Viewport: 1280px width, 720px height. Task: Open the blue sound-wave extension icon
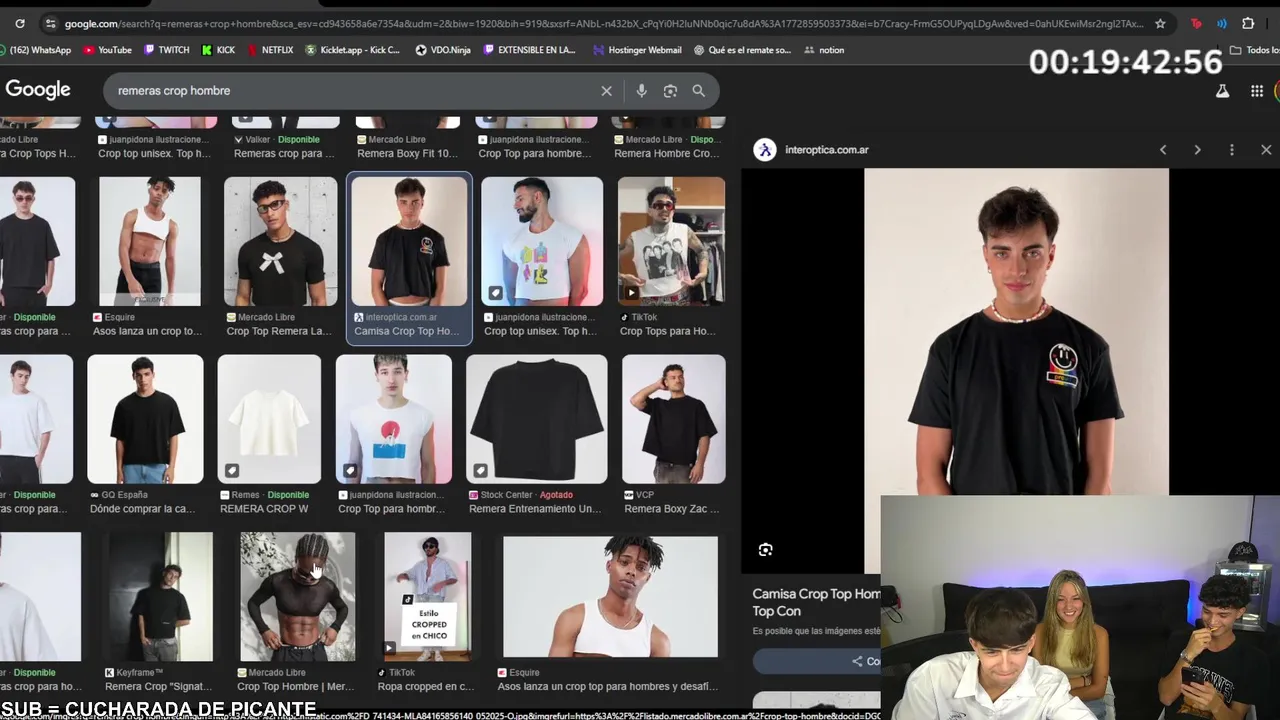1221,23
